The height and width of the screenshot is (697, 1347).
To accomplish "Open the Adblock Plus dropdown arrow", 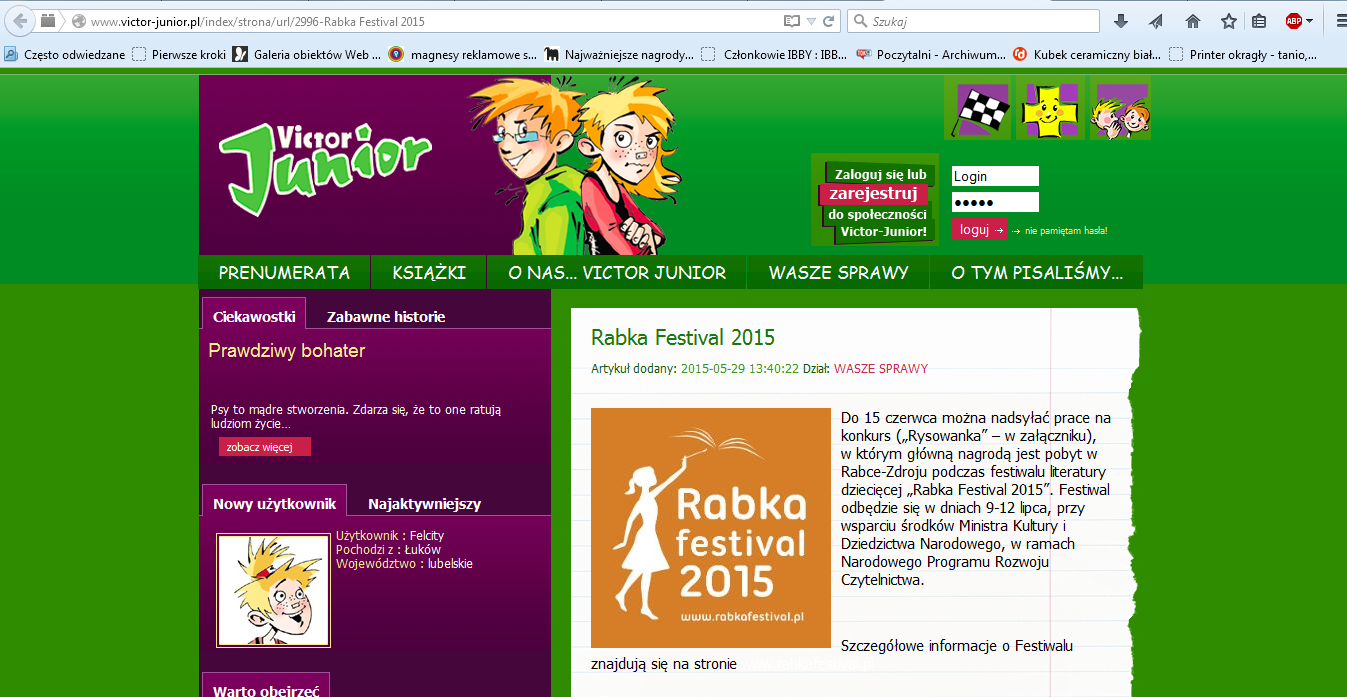I will tap(1309, 21).
